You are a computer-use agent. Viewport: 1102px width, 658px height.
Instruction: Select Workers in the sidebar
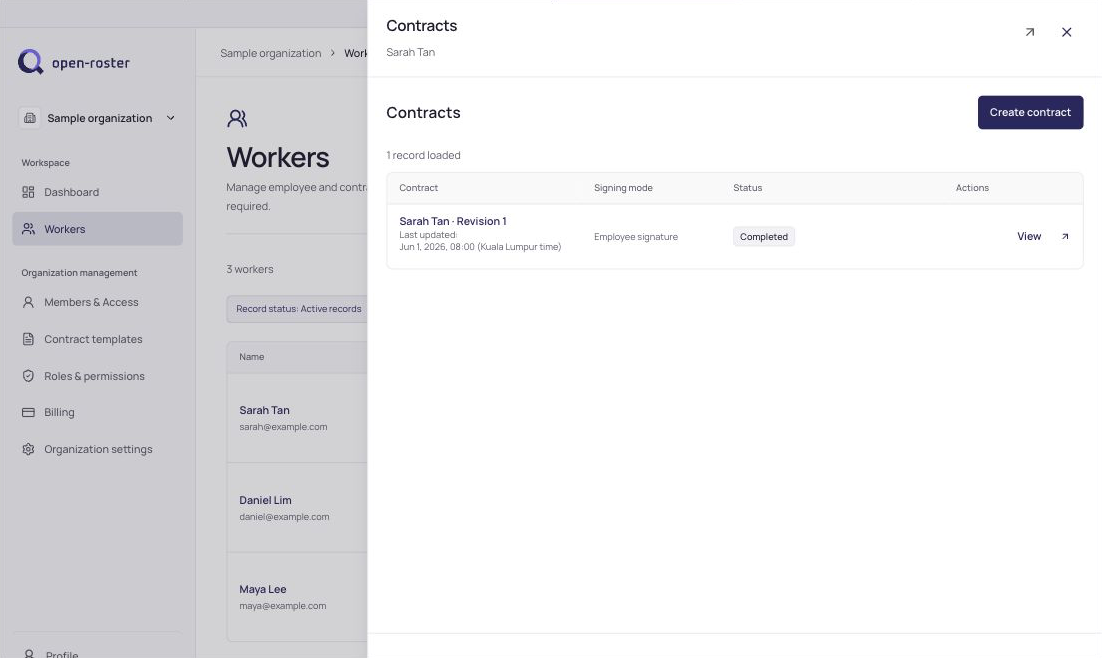[x=98, y=228]
